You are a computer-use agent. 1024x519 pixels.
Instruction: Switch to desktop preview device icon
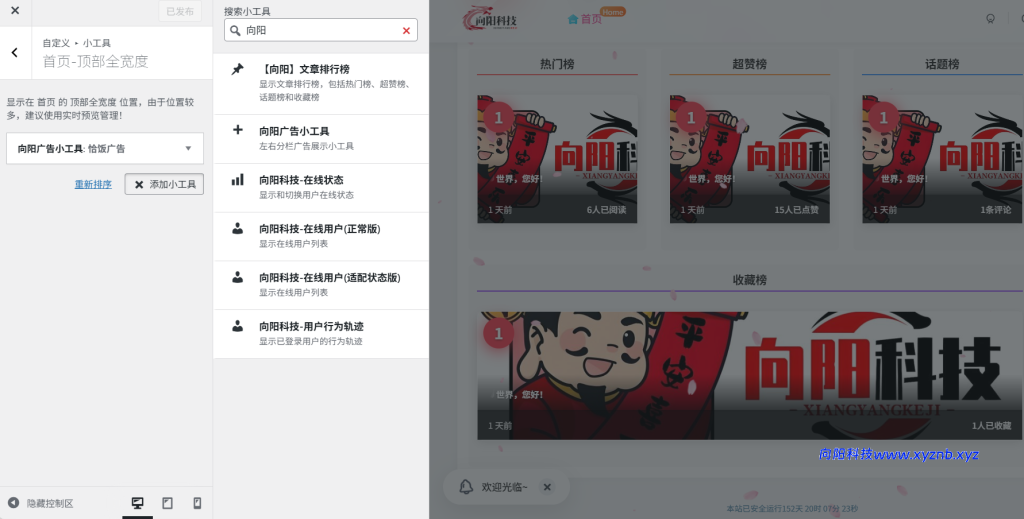[137, 503]
